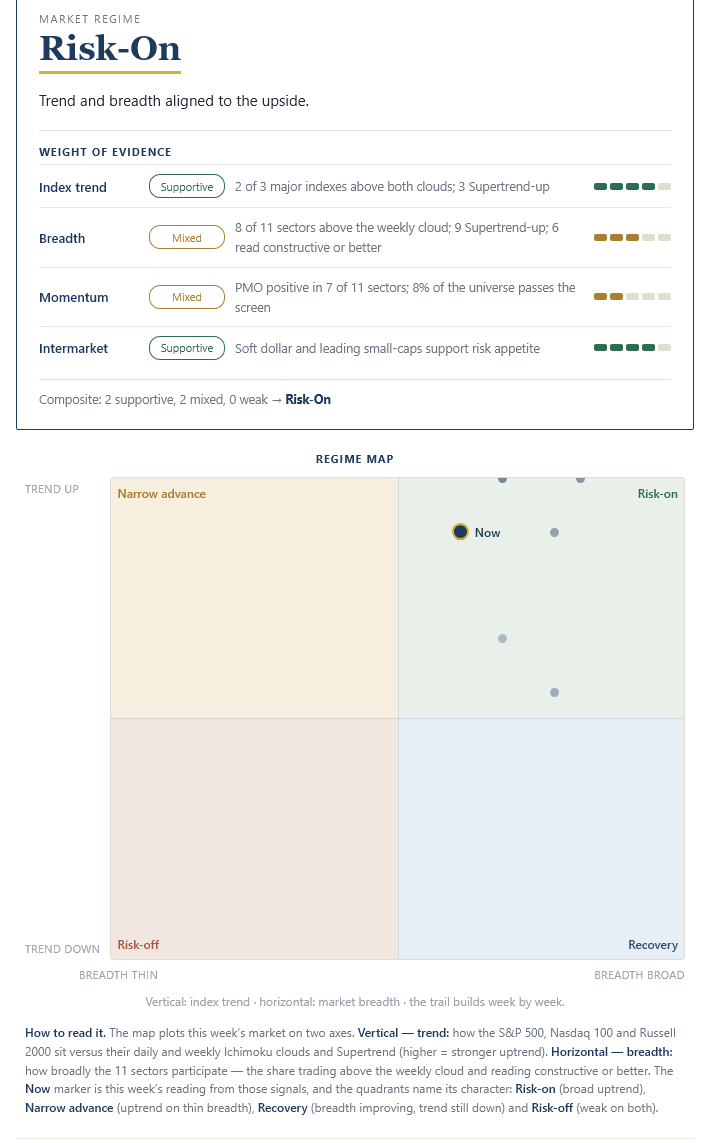Click the REGIME MAP chart title
This screenshot has height=1143, width=710.
[x=355, y=459]
